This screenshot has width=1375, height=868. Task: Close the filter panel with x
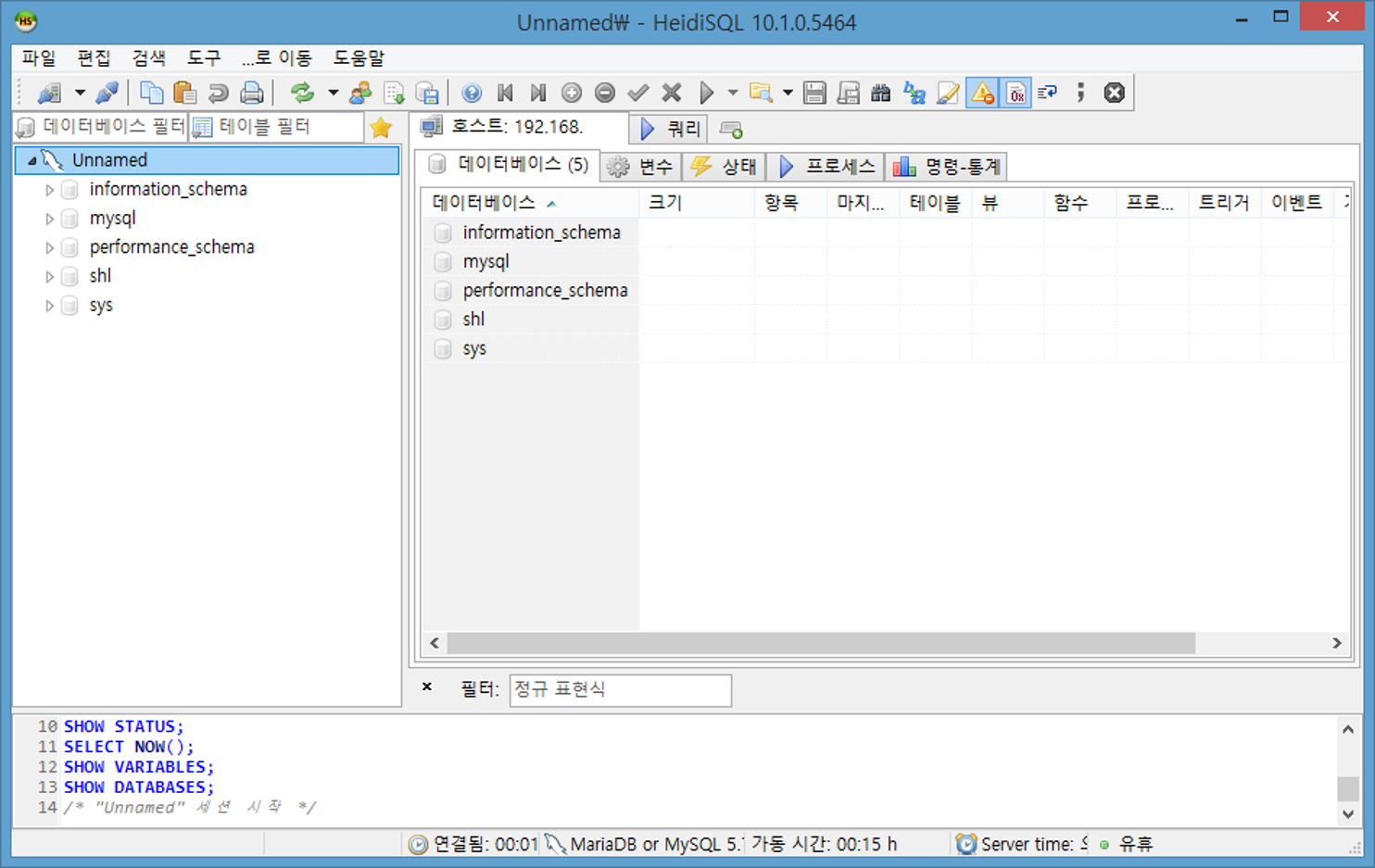pyautogui.click(x=427, y=687)
